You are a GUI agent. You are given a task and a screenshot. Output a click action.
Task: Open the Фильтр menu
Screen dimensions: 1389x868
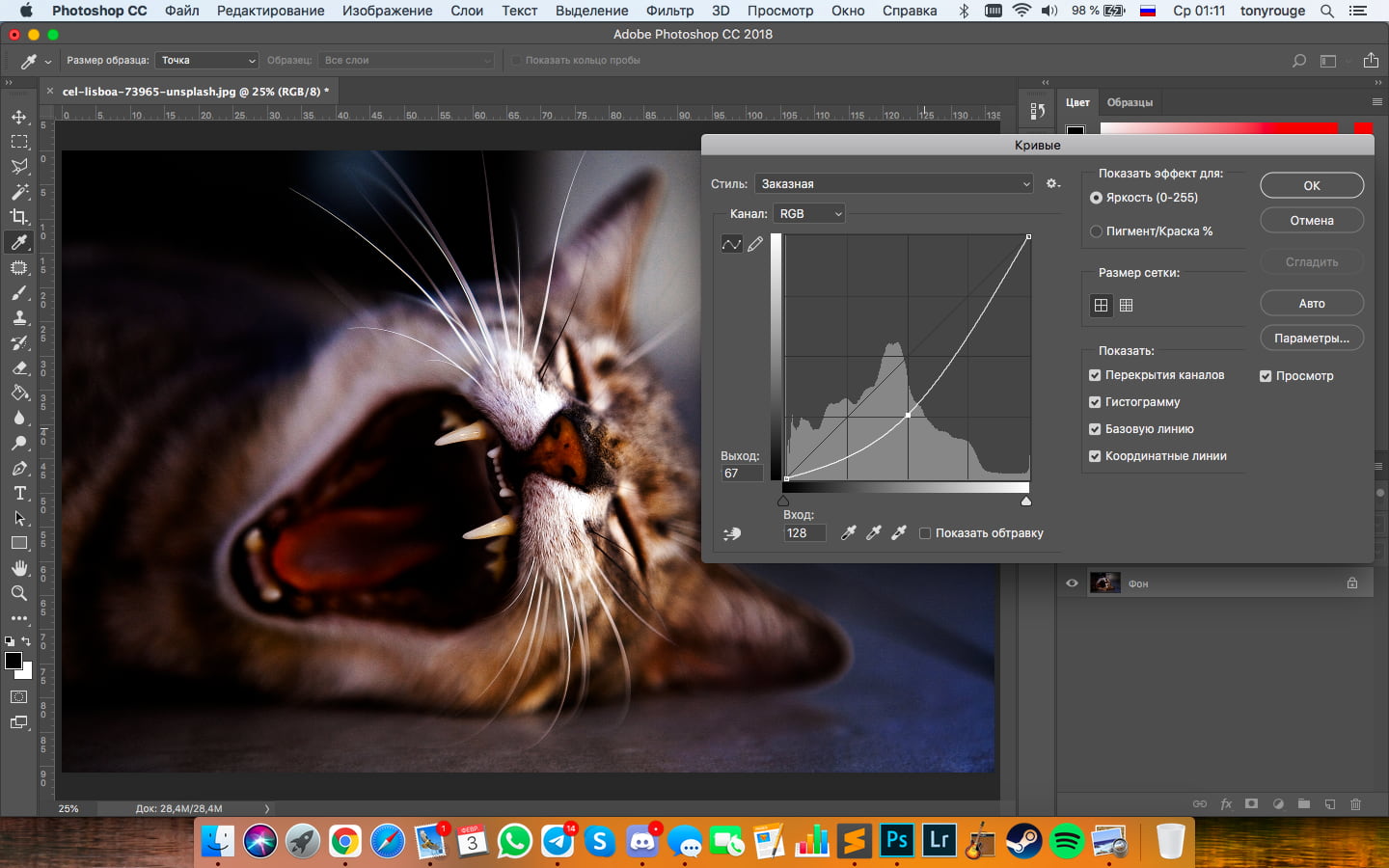point(669,11)
